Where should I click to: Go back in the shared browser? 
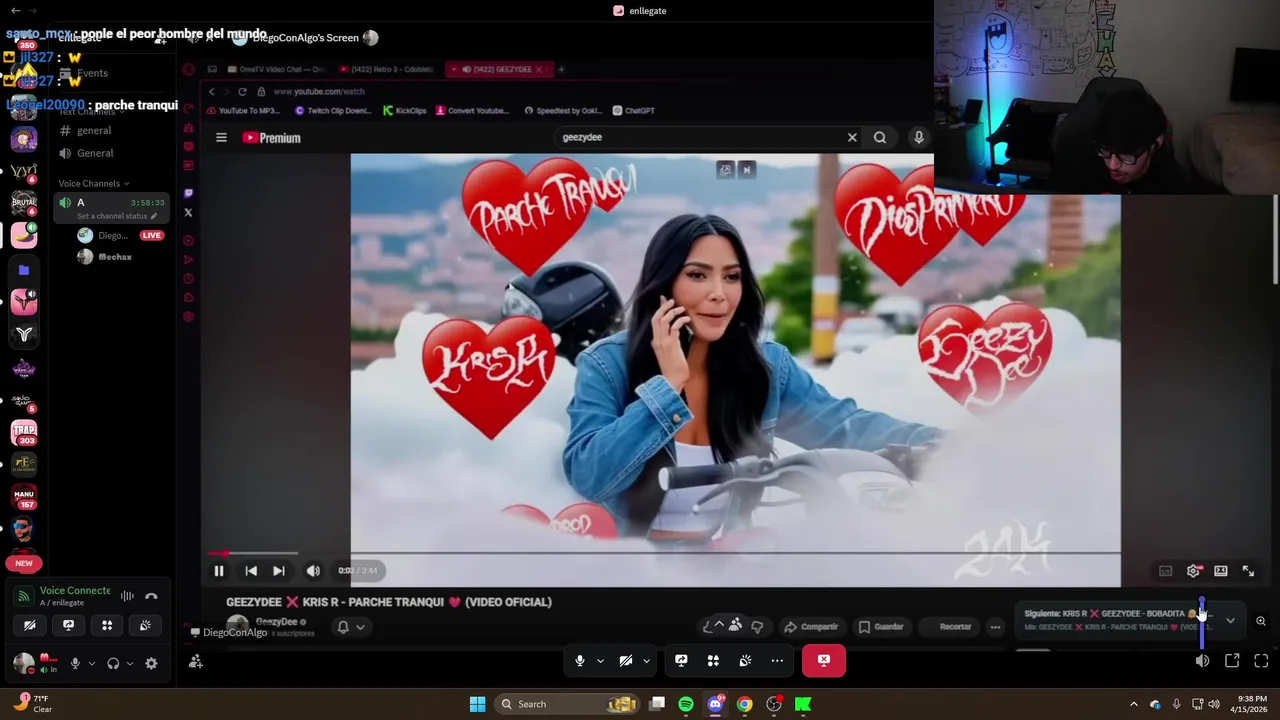211,91
